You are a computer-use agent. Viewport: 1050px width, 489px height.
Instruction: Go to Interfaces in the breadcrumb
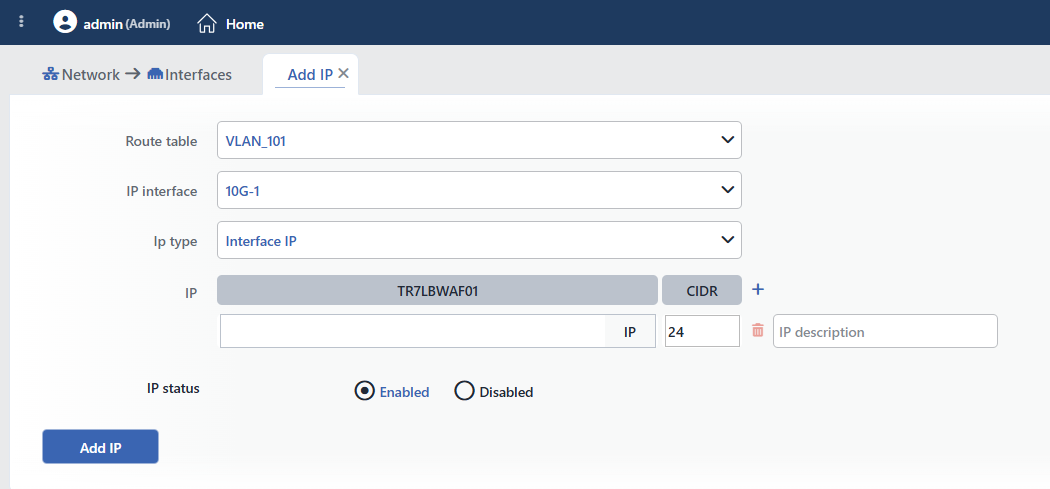click(x=198, y=74)
